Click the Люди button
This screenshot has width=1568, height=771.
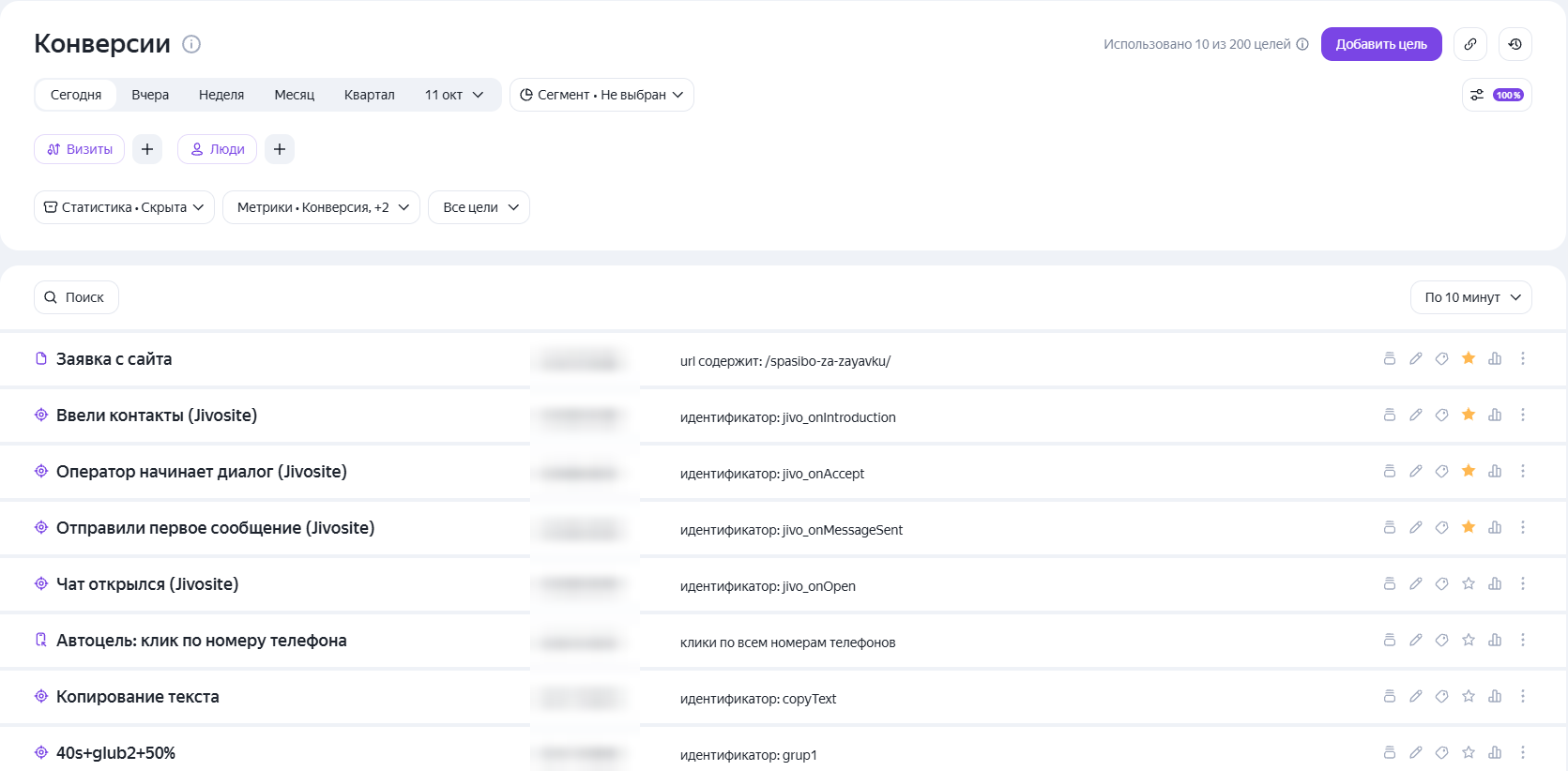[x=217, y=149]
